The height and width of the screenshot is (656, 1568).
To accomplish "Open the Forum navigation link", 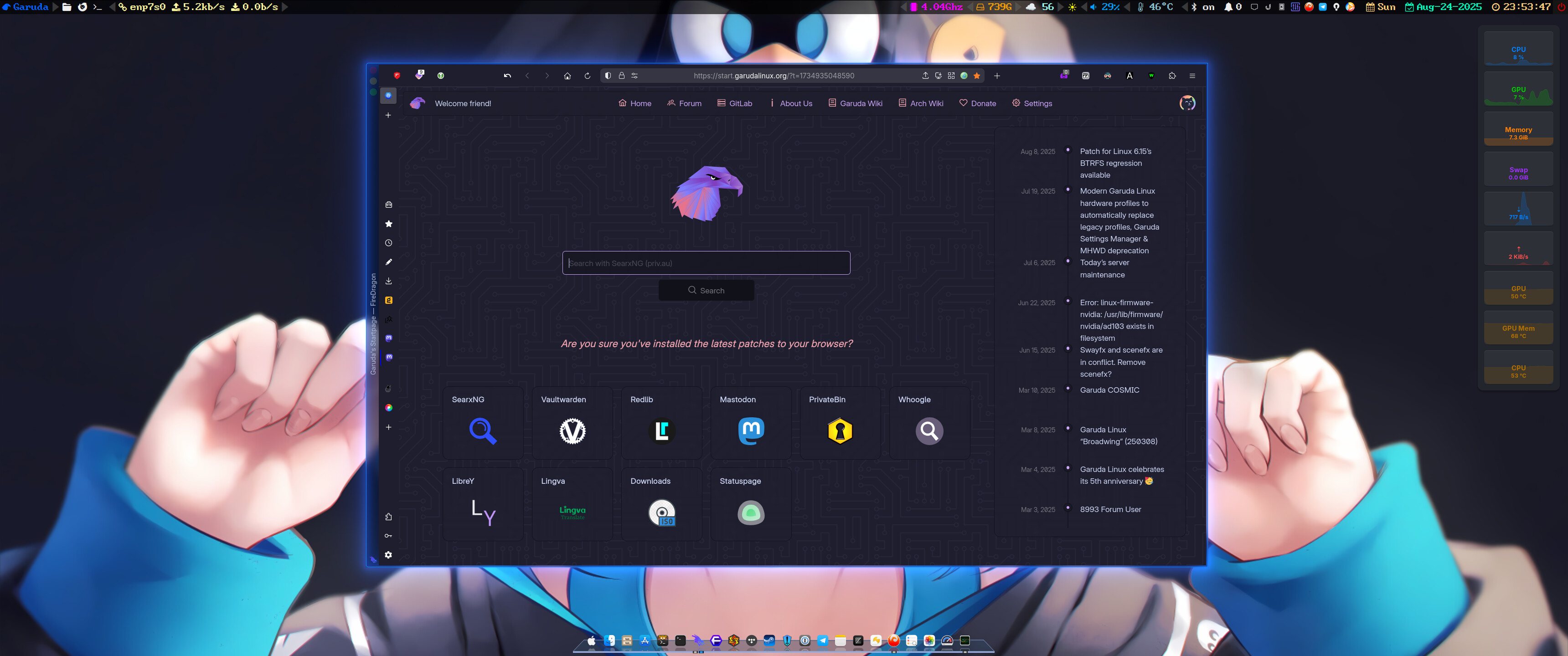I will [684, 103].
